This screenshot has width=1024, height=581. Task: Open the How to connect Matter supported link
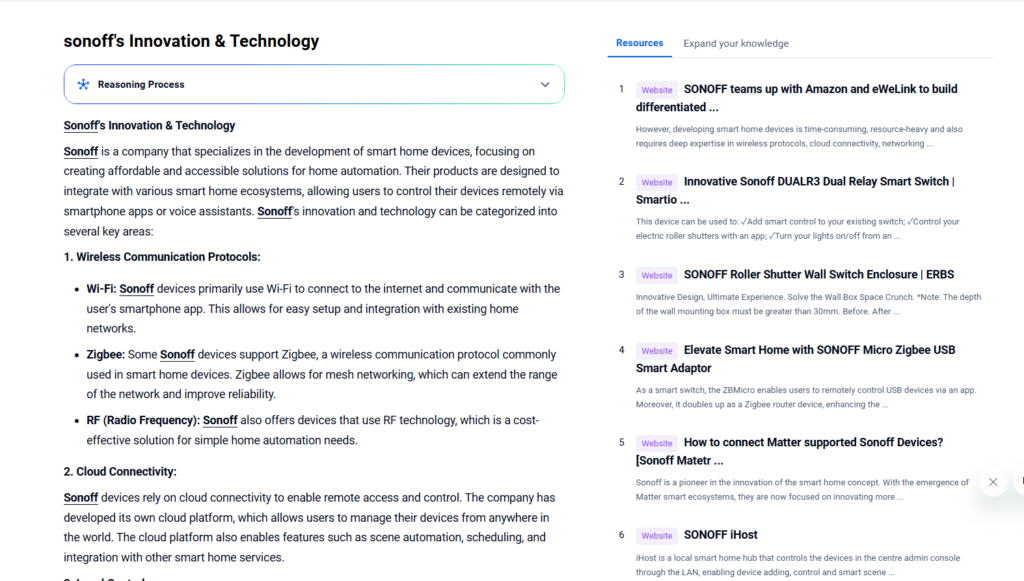[x=812, y=442]
